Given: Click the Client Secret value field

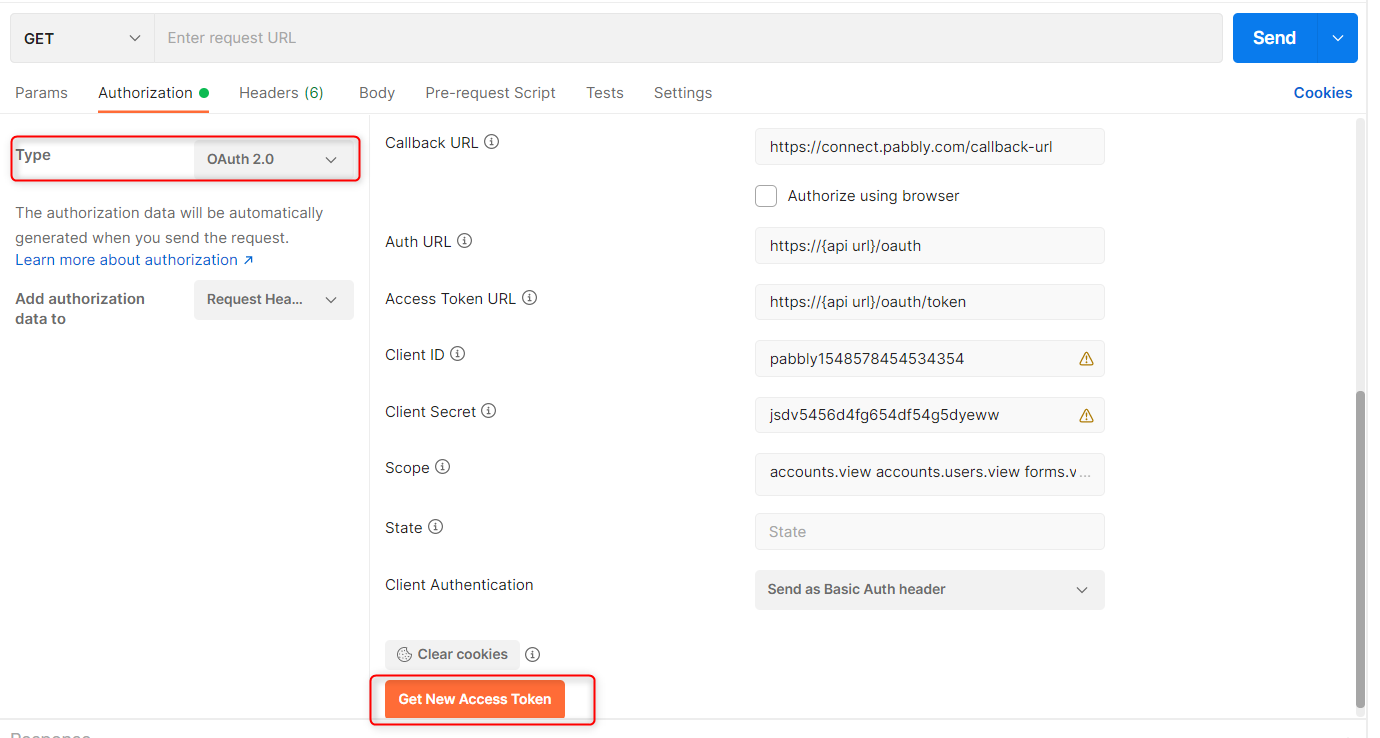Looking at the screenshot, I should [929, 415].
